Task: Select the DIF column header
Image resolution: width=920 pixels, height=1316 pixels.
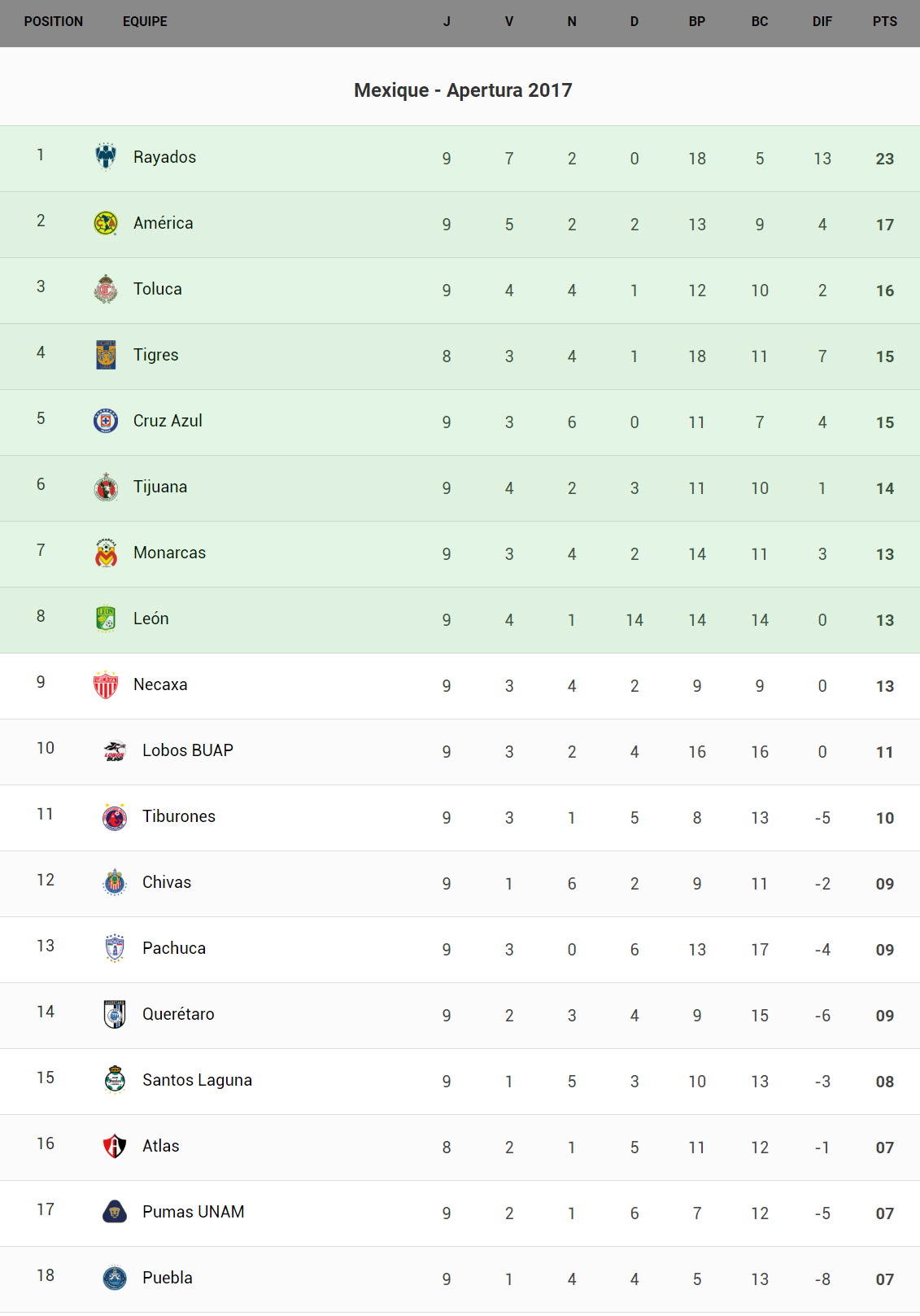Action: pyautogui.click(x=822, y=22)
